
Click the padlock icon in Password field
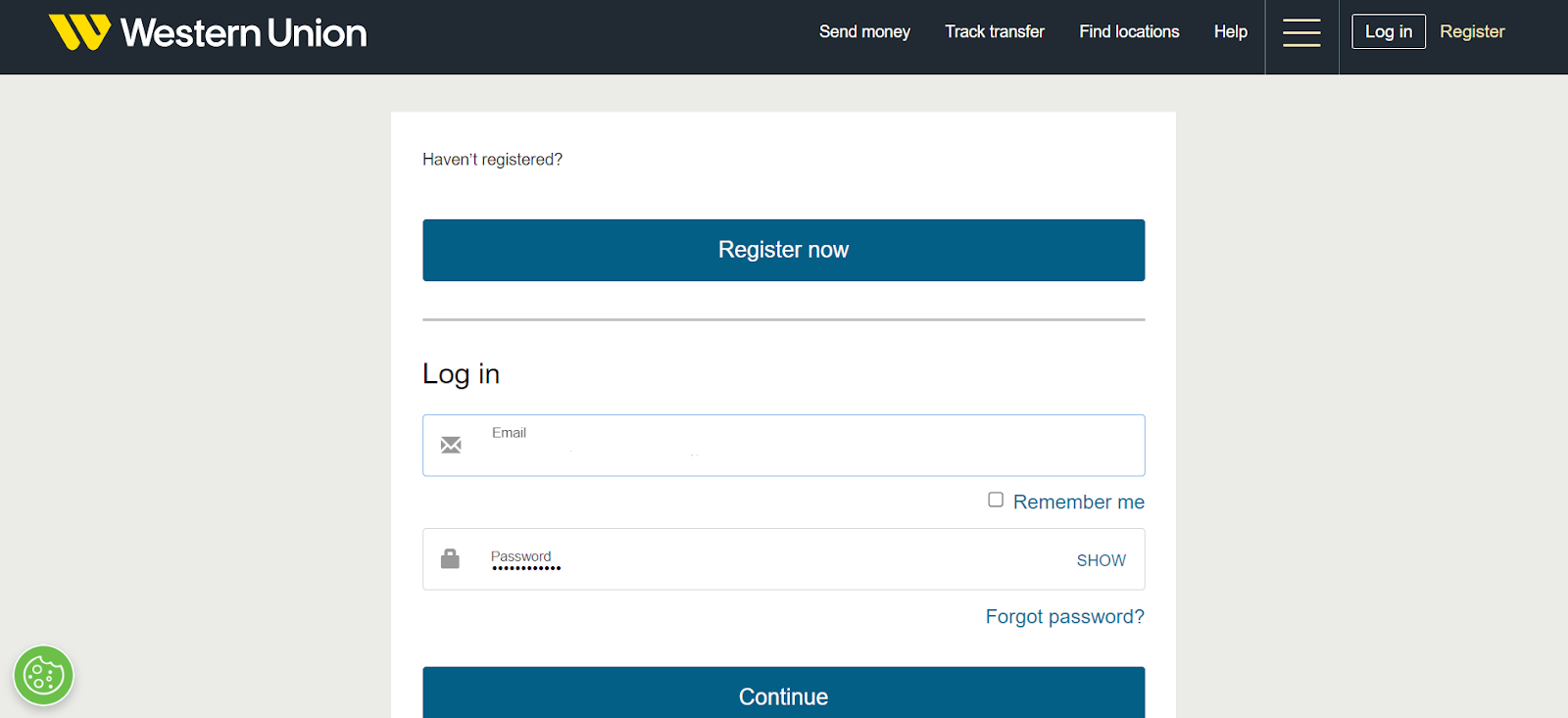[450, 558]
